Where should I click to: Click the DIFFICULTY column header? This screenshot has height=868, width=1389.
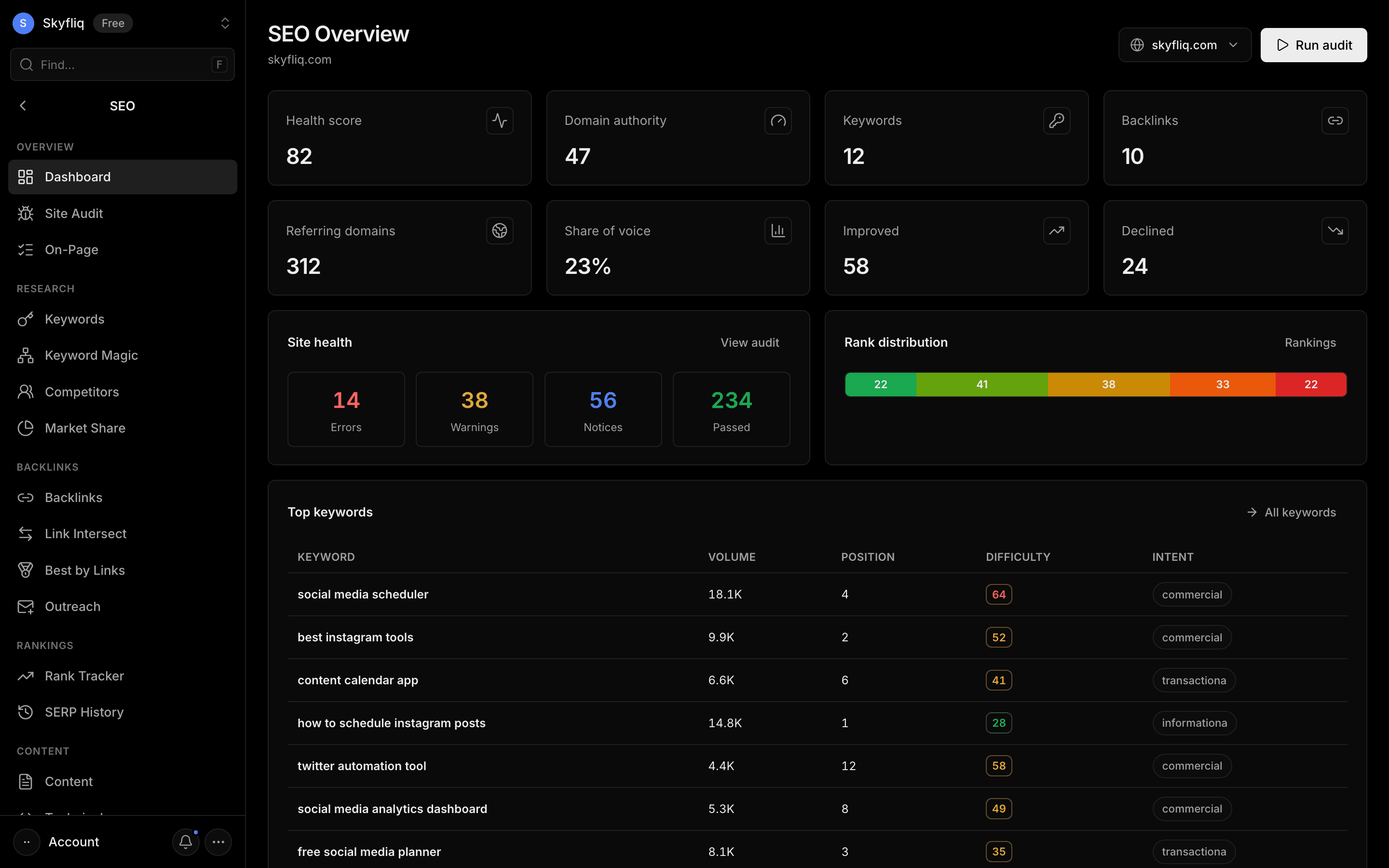coord(1018,557)
